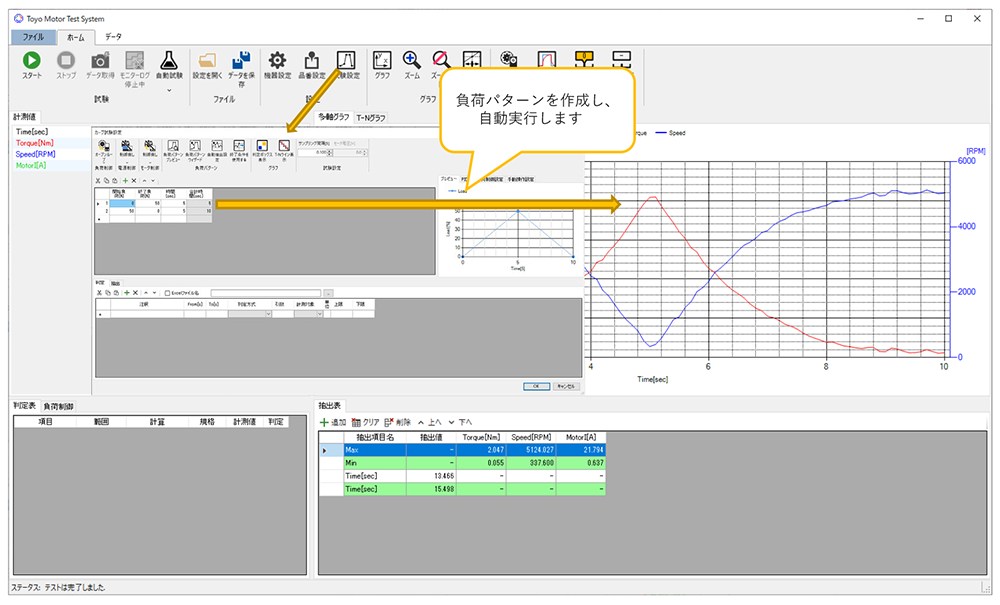The image size is (1000, 605).
Task: Cut using scissors icon above load pattern table
Action: pyautogui.click(x=98, y=181)
